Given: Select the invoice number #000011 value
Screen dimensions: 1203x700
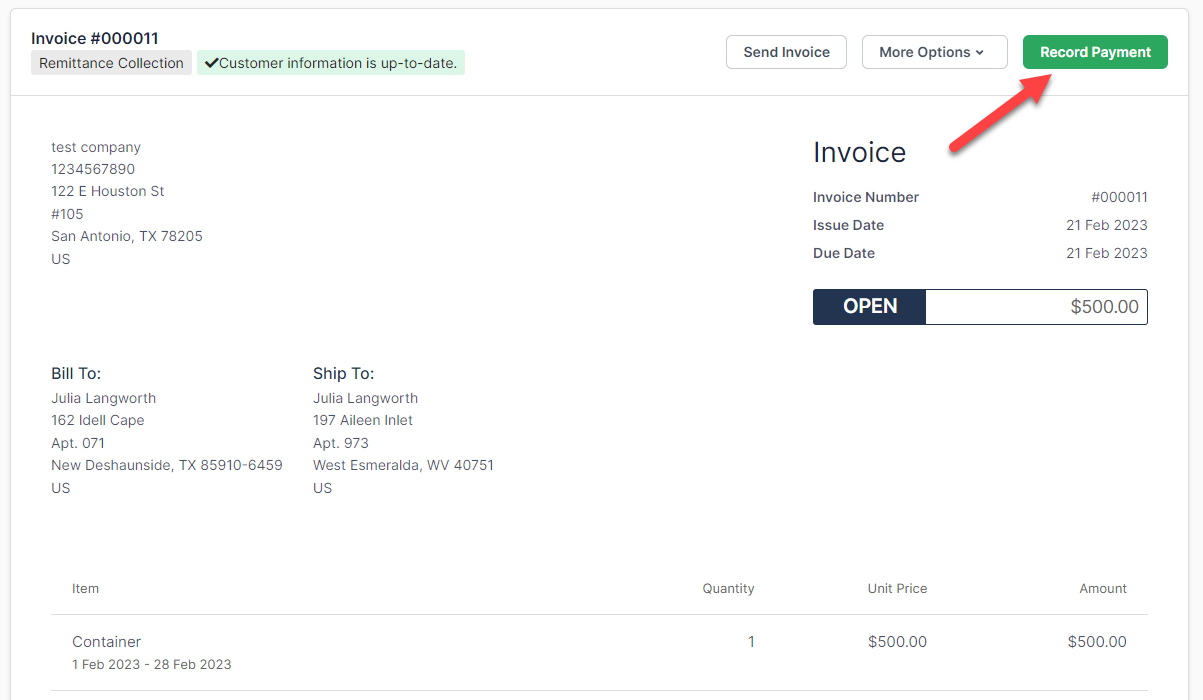Looking at the screenshot, I should point(1119,197).
